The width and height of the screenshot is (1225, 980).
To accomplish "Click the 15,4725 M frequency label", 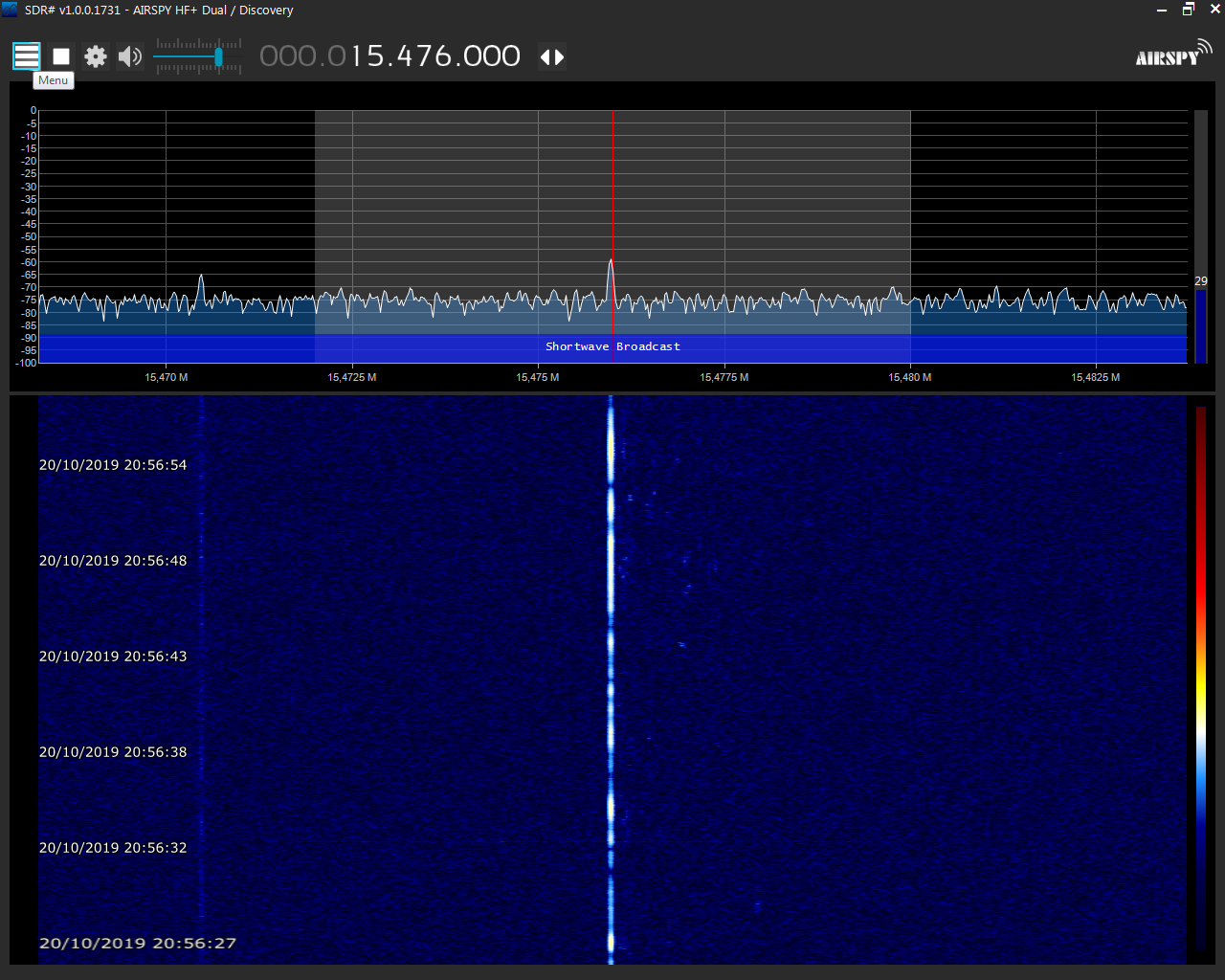I will [x=352, y=377].
